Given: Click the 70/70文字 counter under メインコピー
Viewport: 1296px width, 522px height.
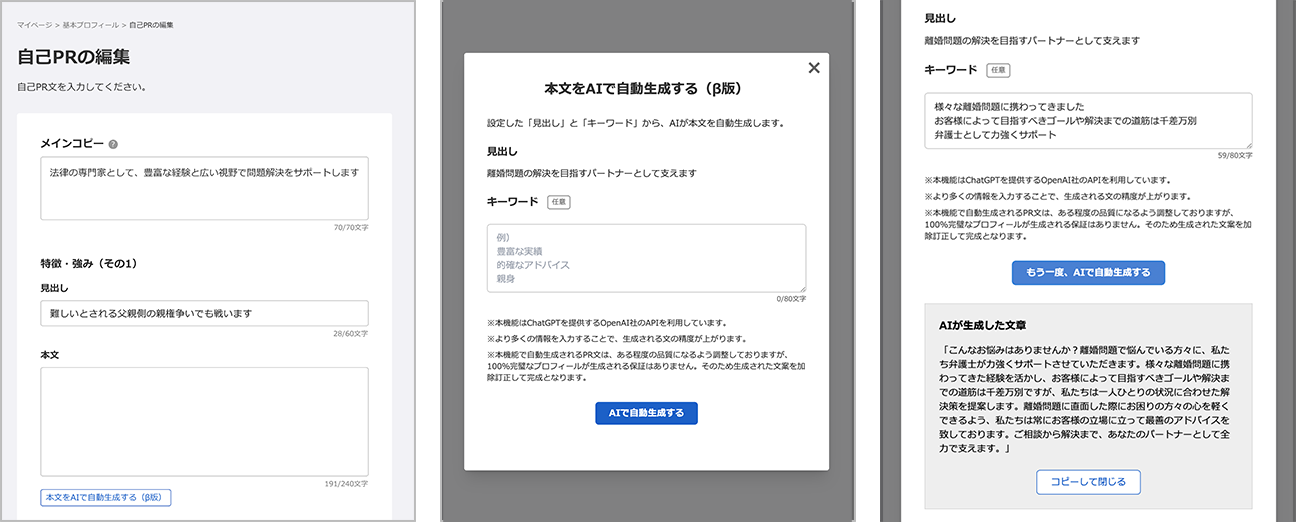Looking at the screenshot, I should point(350,227).
